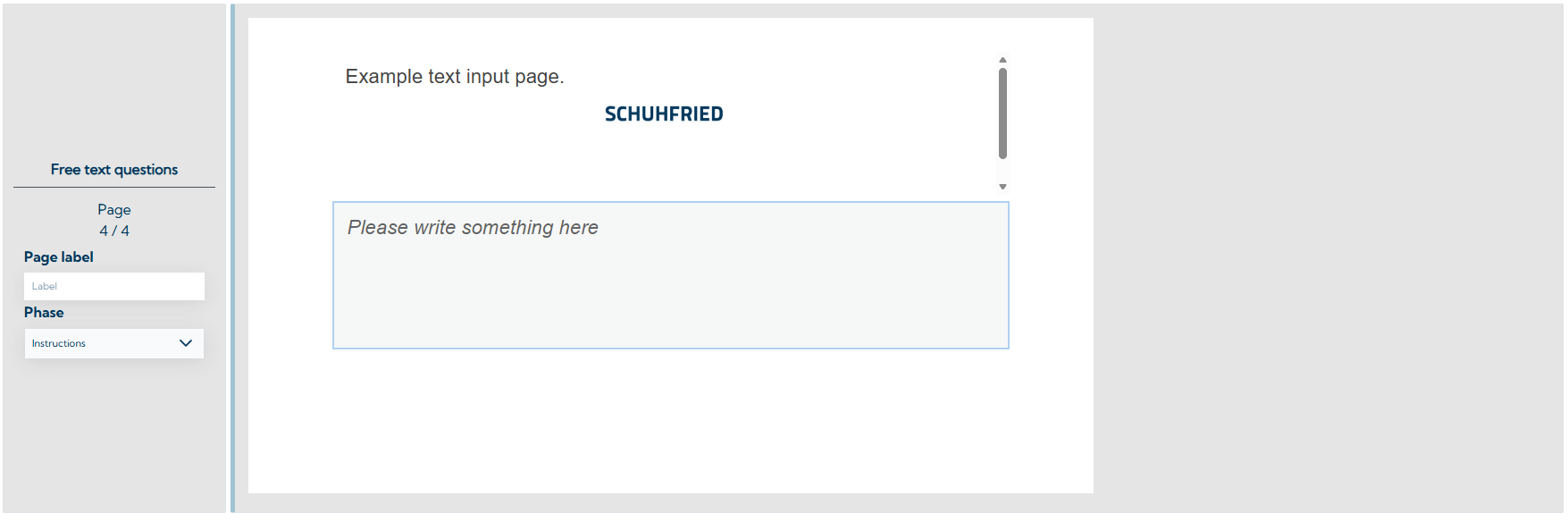Viewport: 1568px width, 521px height.
Task: Click the blank white area below the text box
Action: (x=670, y=420)
